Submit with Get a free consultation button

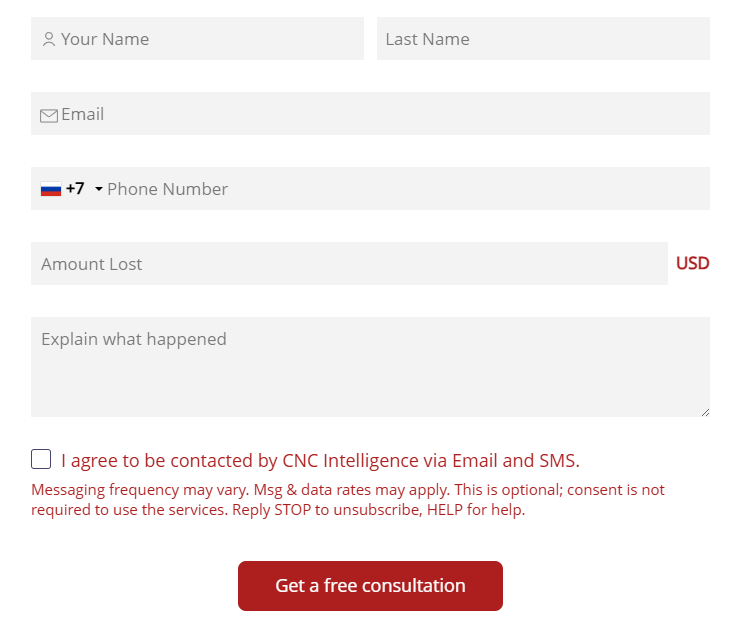pos(370,586)
